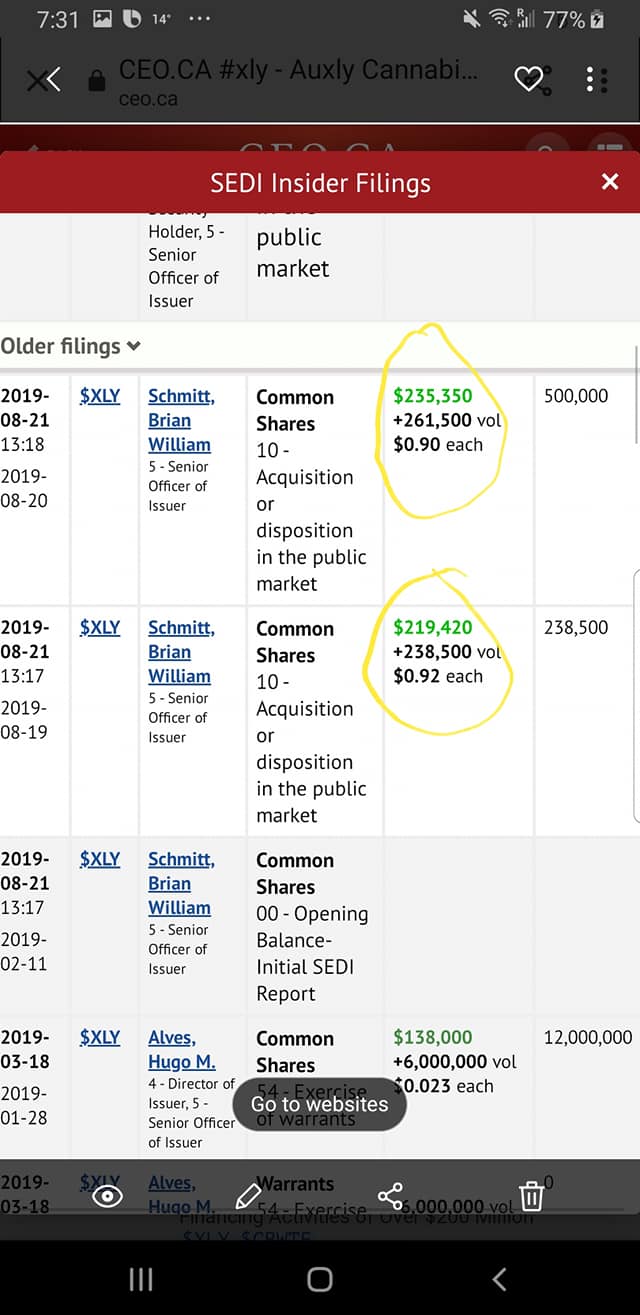640x1315 pixels.
Task: Open the three-dot overflow menu
Action: [597, 80]
